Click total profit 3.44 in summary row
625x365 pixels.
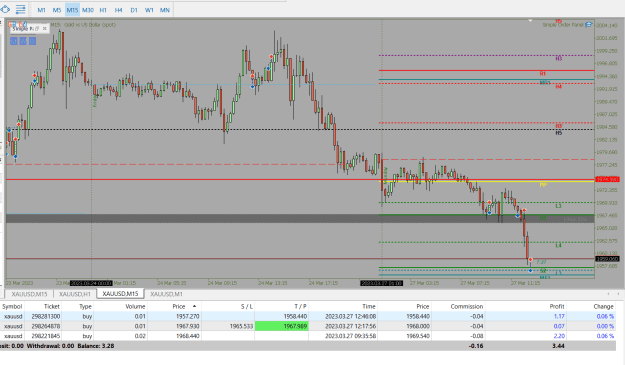[558, 346]
